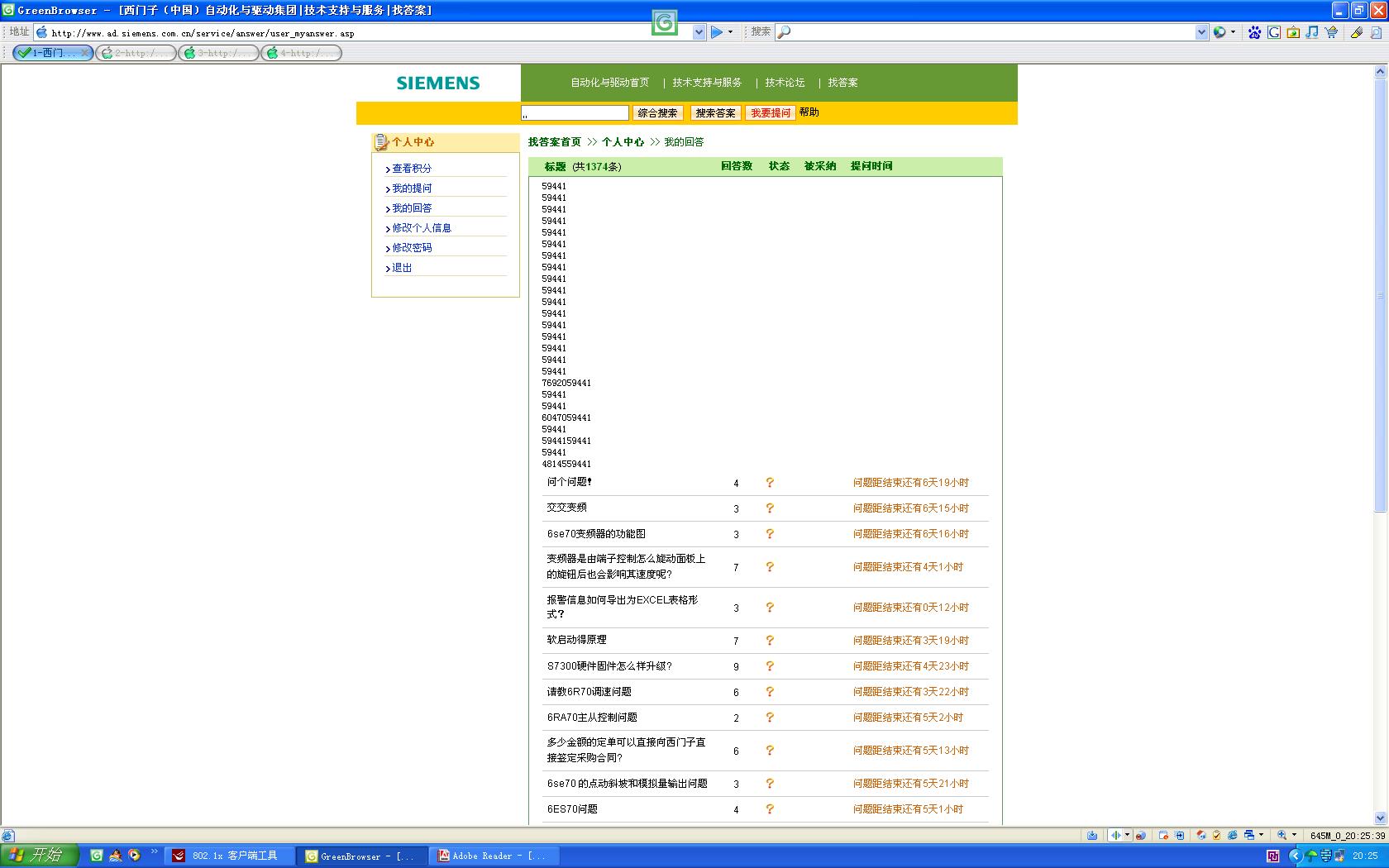
Task: Click the status bar clipboard check icon
Action: (x=1216, y=835)
